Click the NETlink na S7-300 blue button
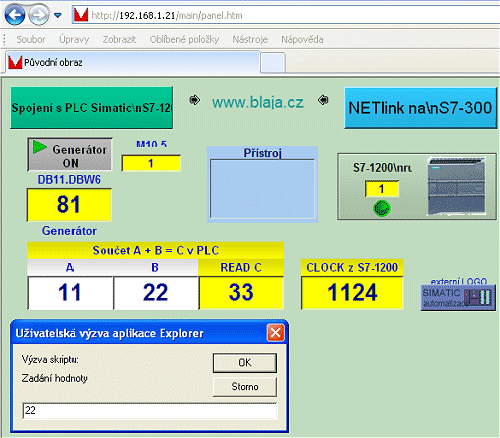500x438 pixels. point(420,108)
